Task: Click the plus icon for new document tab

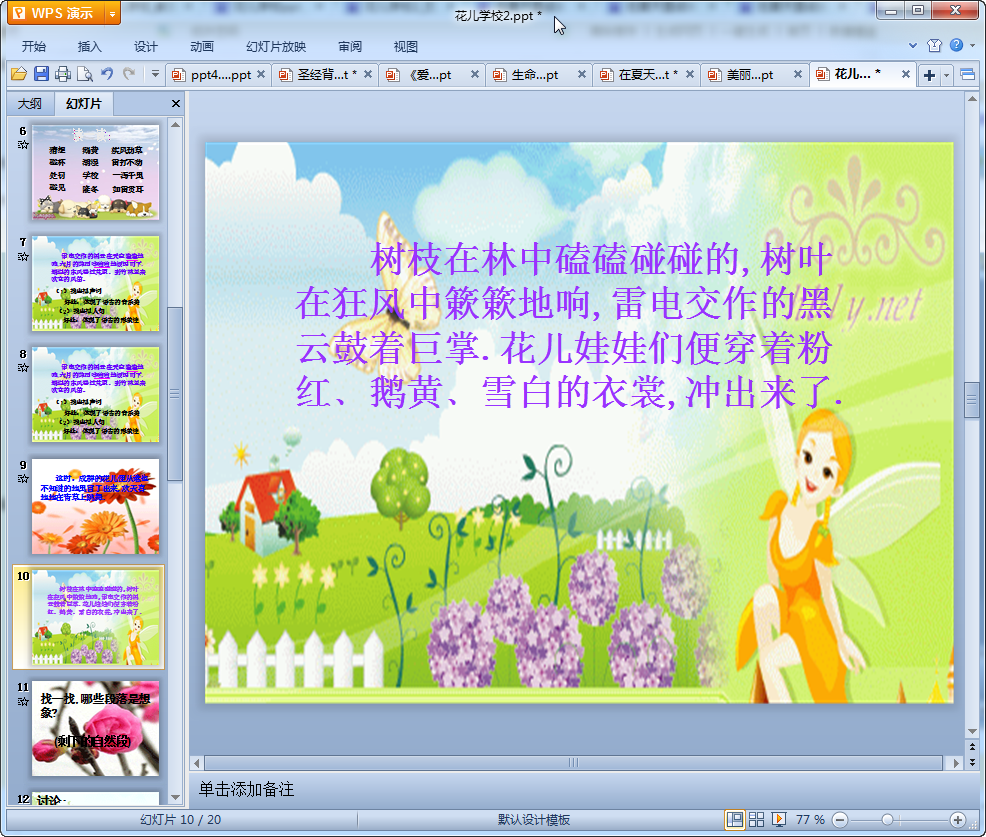Action: (929, 75)
